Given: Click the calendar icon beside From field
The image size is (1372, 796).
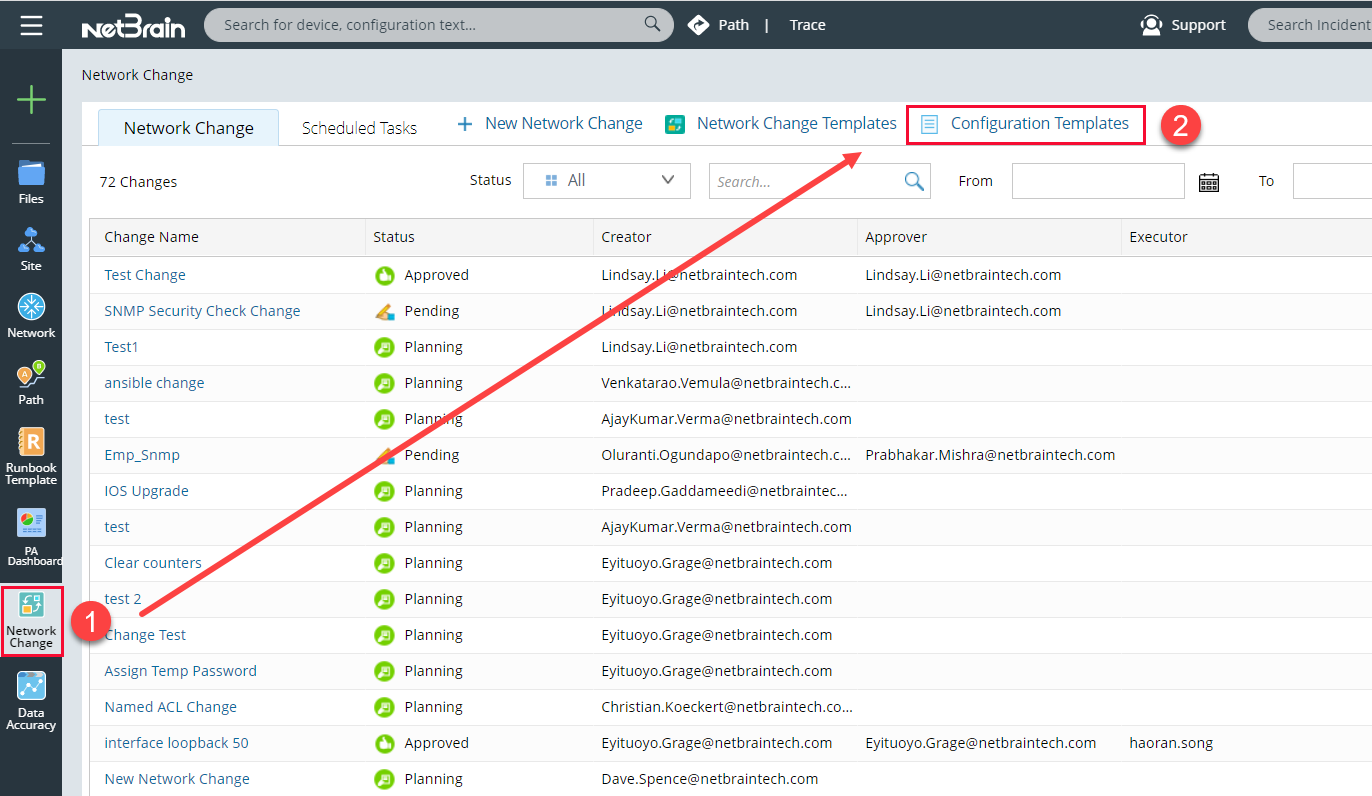Looking at the screenshot, I should click(x=1208, y=182).
